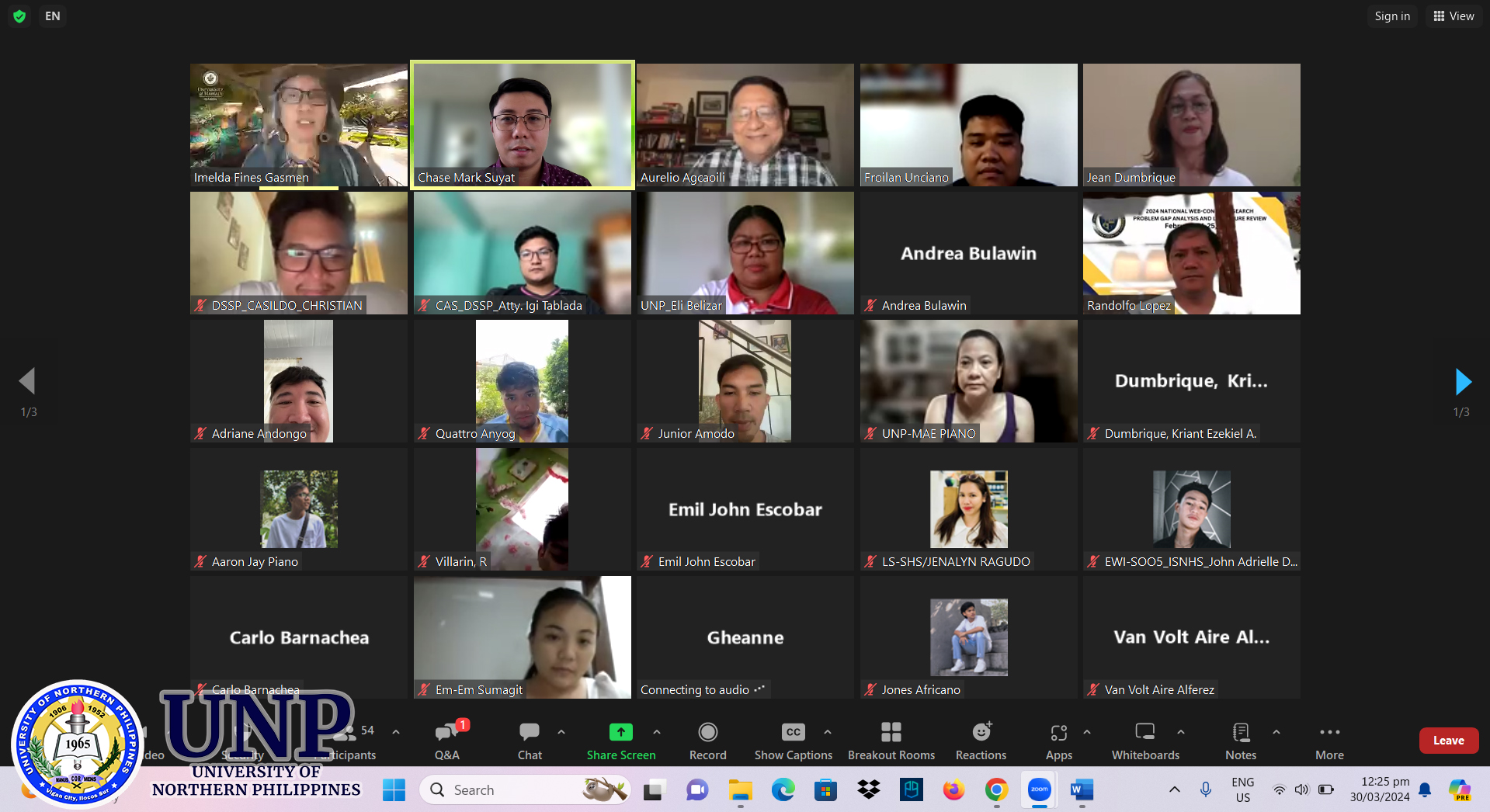Open the Chat panel

point(530,741)
